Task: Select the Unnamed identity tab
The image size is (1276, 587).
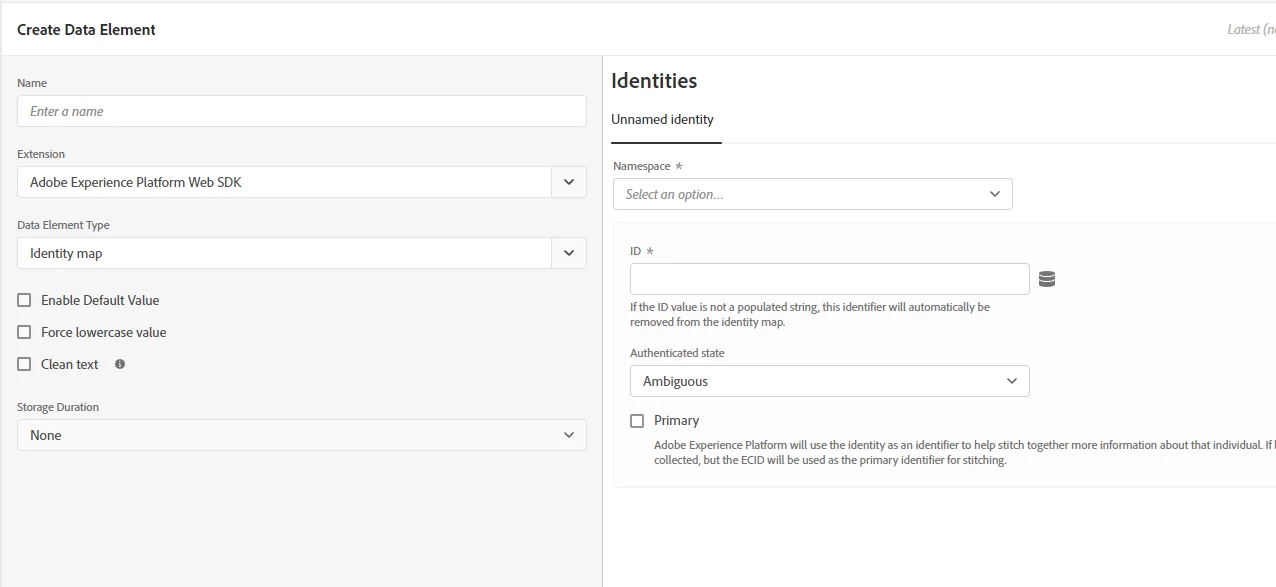Action: tap(663, 120)
